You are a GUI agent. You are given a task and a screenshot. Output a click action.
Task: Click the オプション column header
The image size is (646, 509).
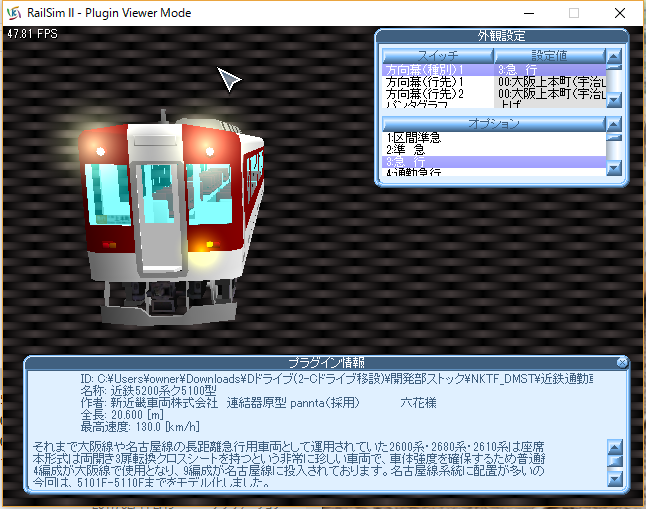pos(494,124)
